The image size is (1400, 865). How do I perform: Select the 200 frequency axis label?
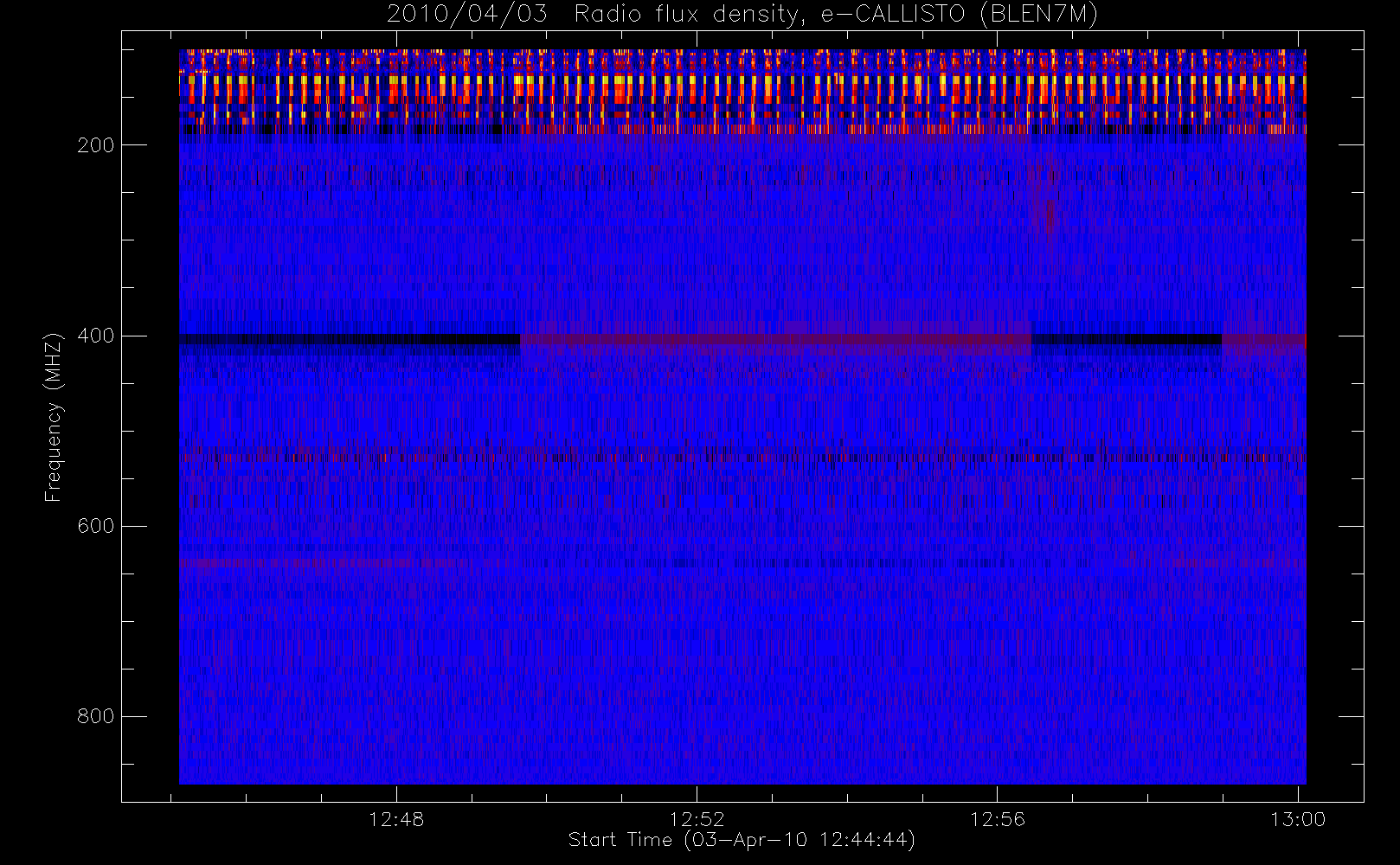click(x=95, y=145)
